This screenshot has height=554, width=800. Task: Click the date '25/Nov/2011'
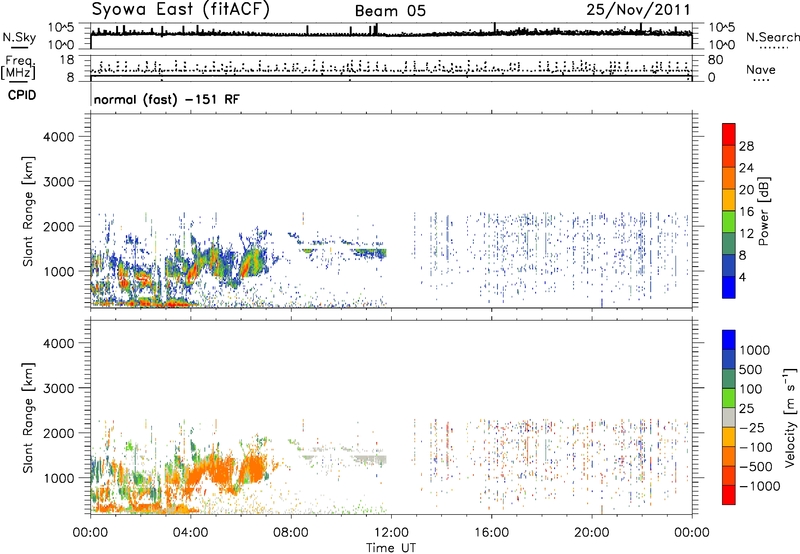pos(638,10)
